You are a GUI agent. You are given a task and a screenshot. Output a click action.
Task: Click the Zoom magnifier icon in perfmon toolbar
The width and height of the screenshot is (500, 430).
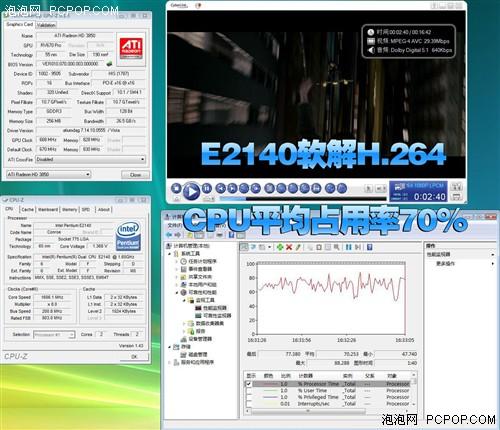[337, 247]
